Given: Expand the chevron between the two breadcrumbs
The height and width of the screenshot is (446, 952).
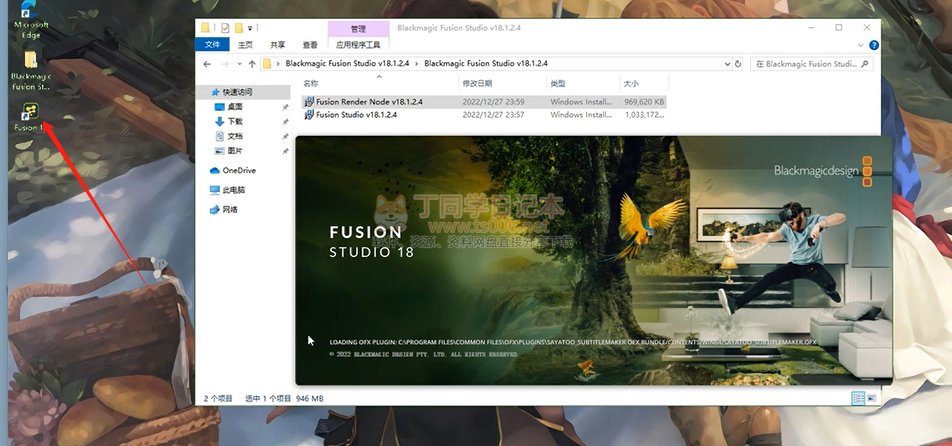Looking at the screenshot, I should [416, 63].
